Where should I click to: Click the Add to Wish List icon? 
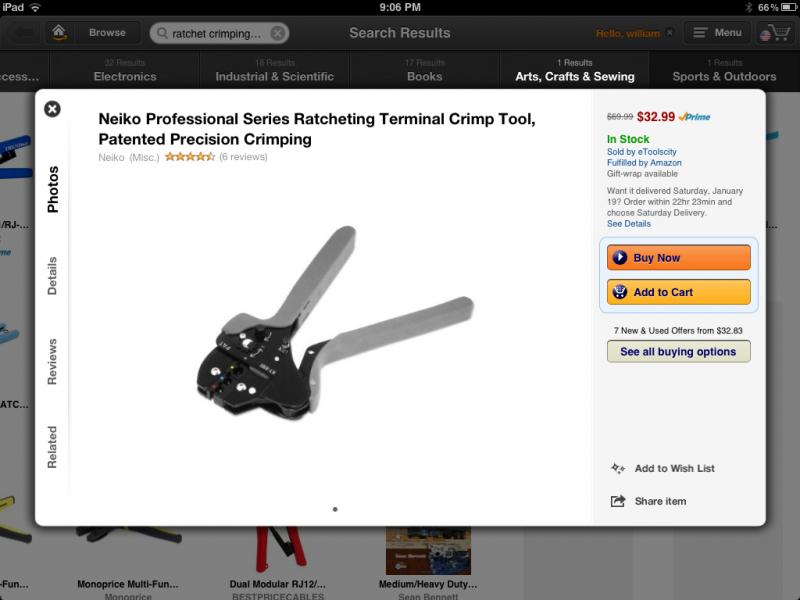pos(618,468)
